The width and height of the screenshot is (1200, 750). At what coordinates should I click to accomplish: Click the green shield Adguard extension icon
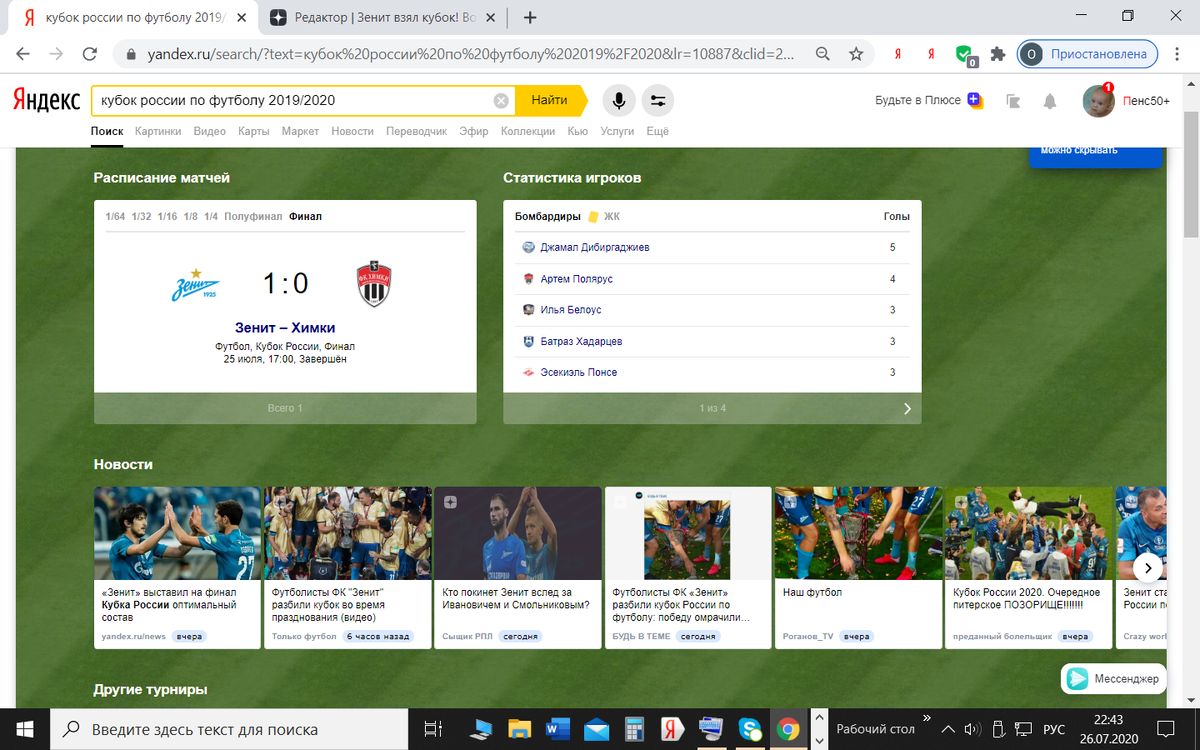964,54
